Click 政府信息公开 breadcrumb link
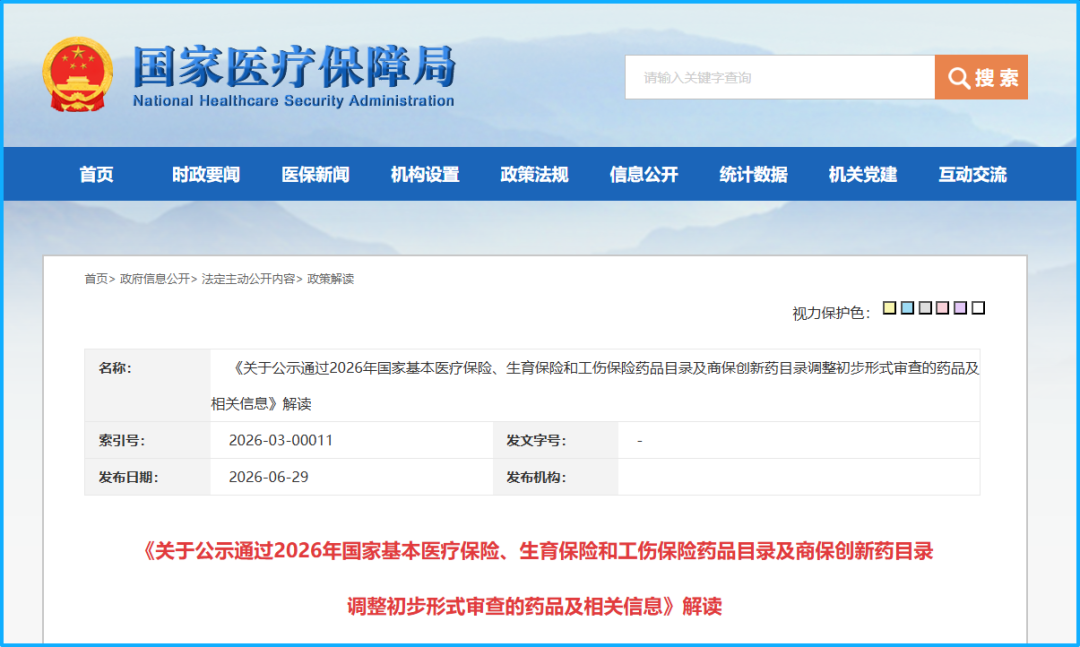Screen dimensions: 1080x647 coord(154,278)
